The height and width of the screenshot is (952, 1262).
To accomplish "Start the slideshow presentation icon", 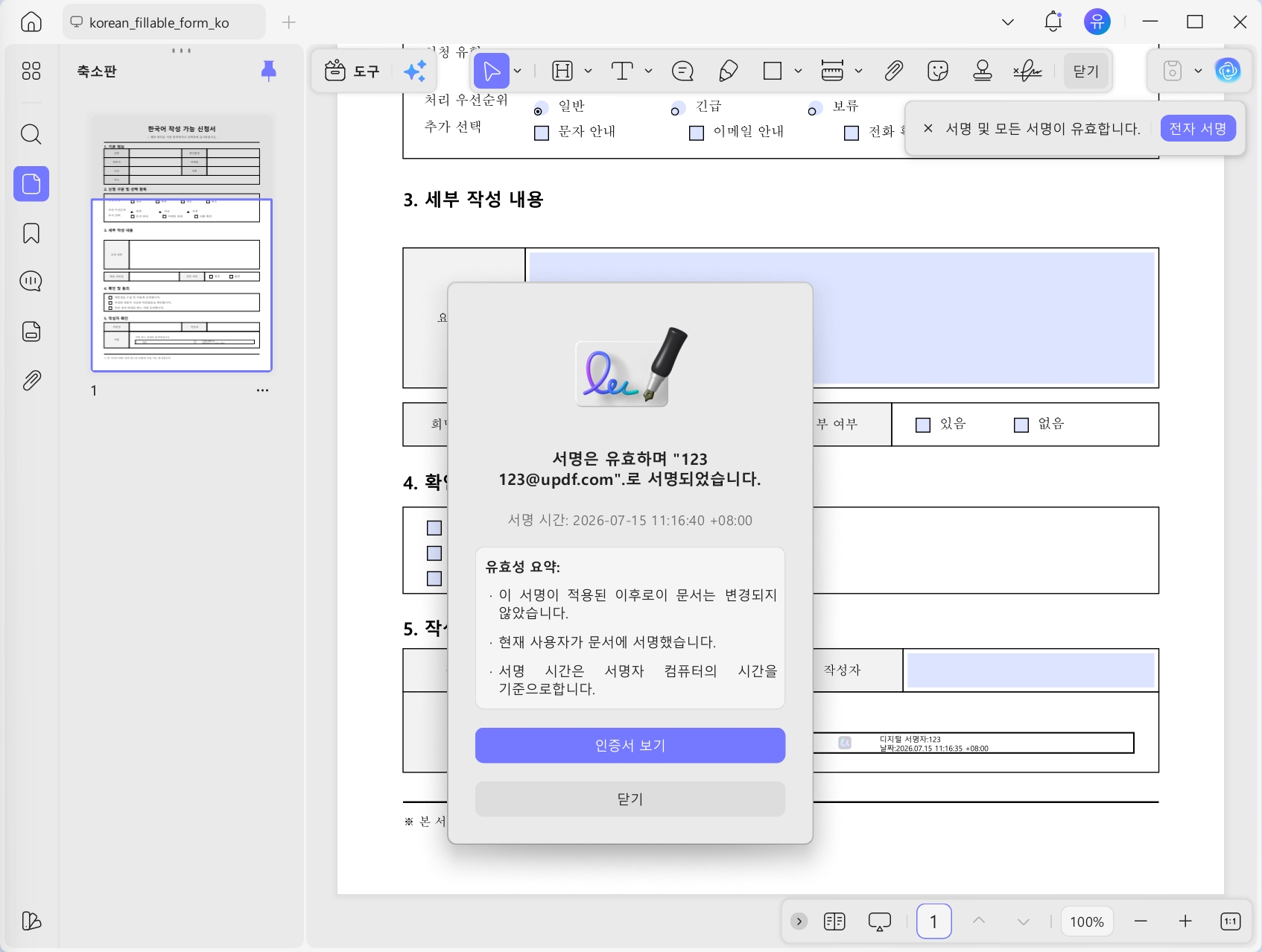I will pyautogui.click(x=880, y=921).
